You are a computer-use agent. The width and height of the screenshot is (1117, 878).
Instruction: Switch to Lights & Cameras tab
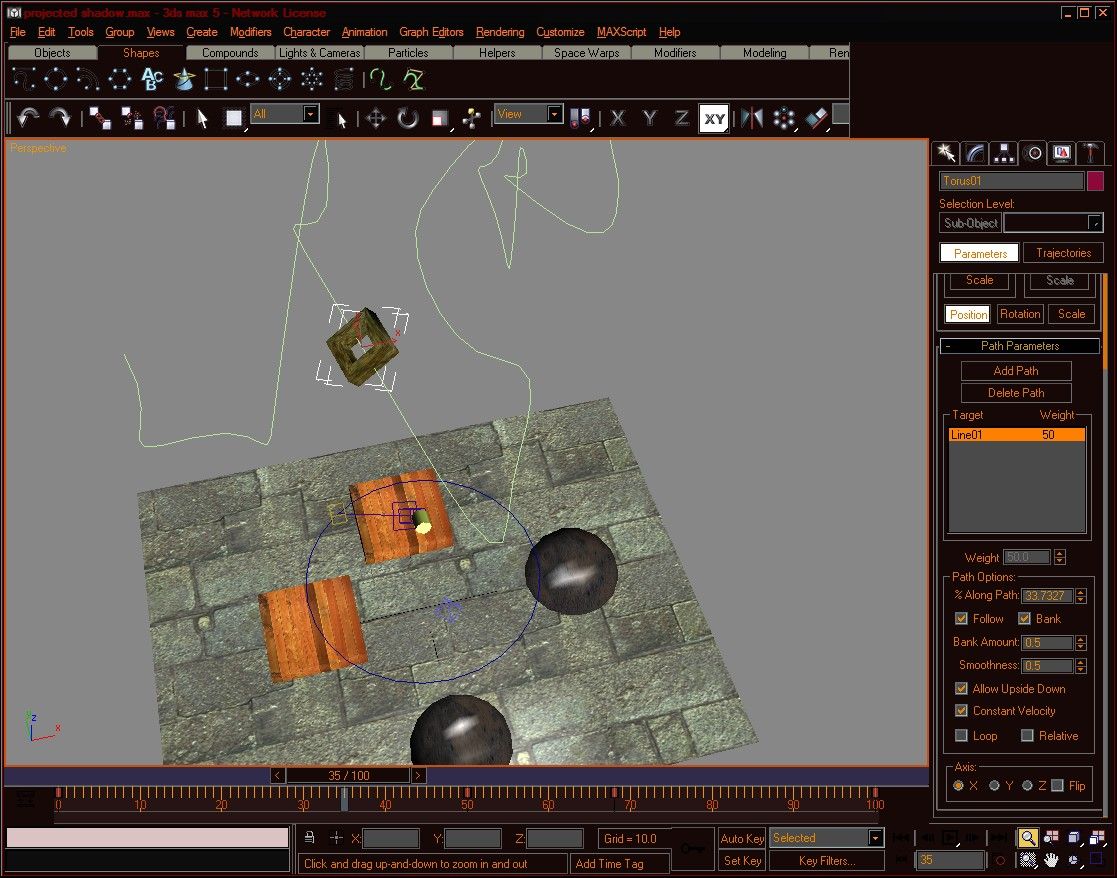(x=319, y=53)
